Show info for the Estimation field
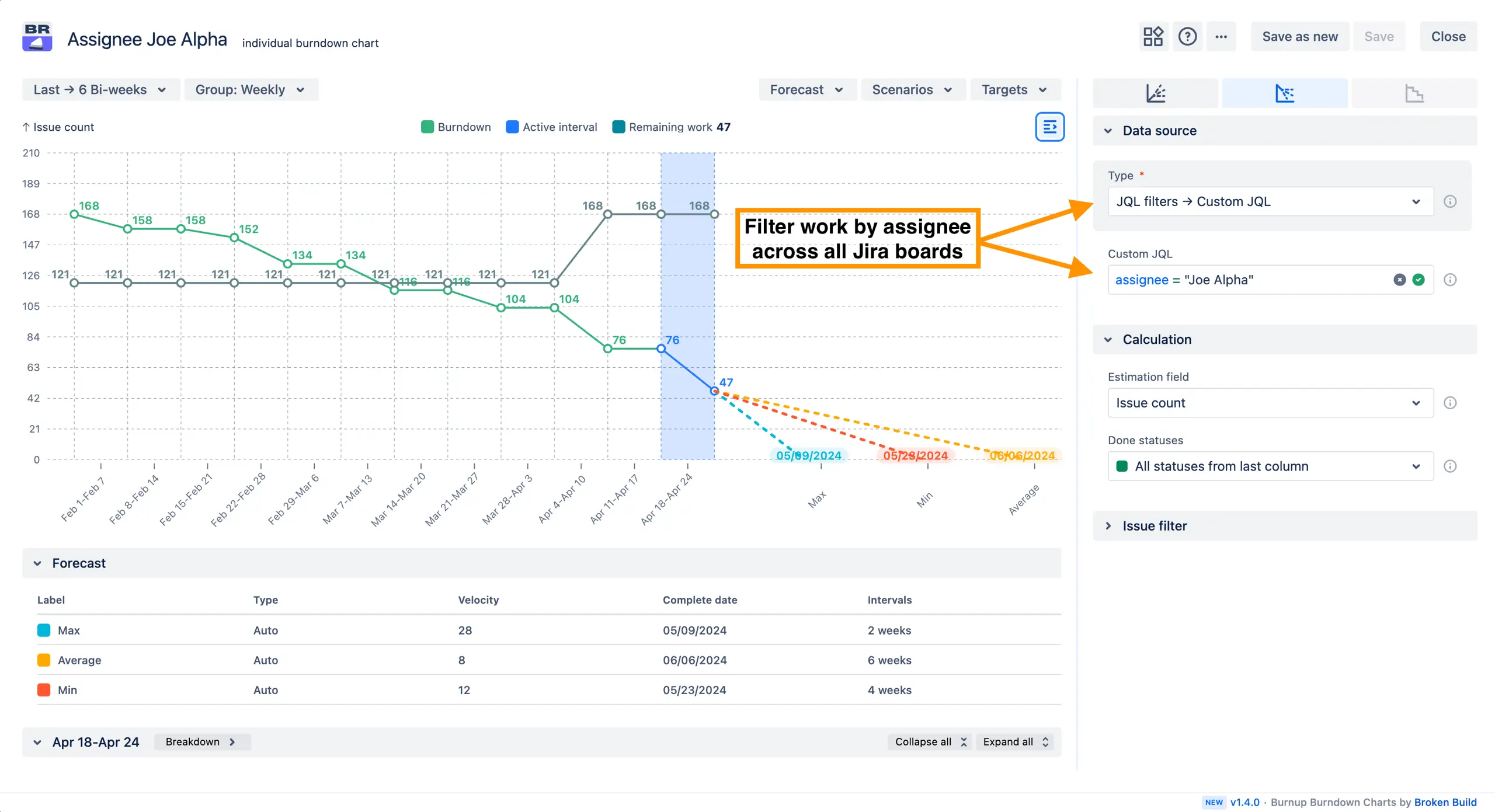This screenshot has height=812, width=1495. (1450, 403)
